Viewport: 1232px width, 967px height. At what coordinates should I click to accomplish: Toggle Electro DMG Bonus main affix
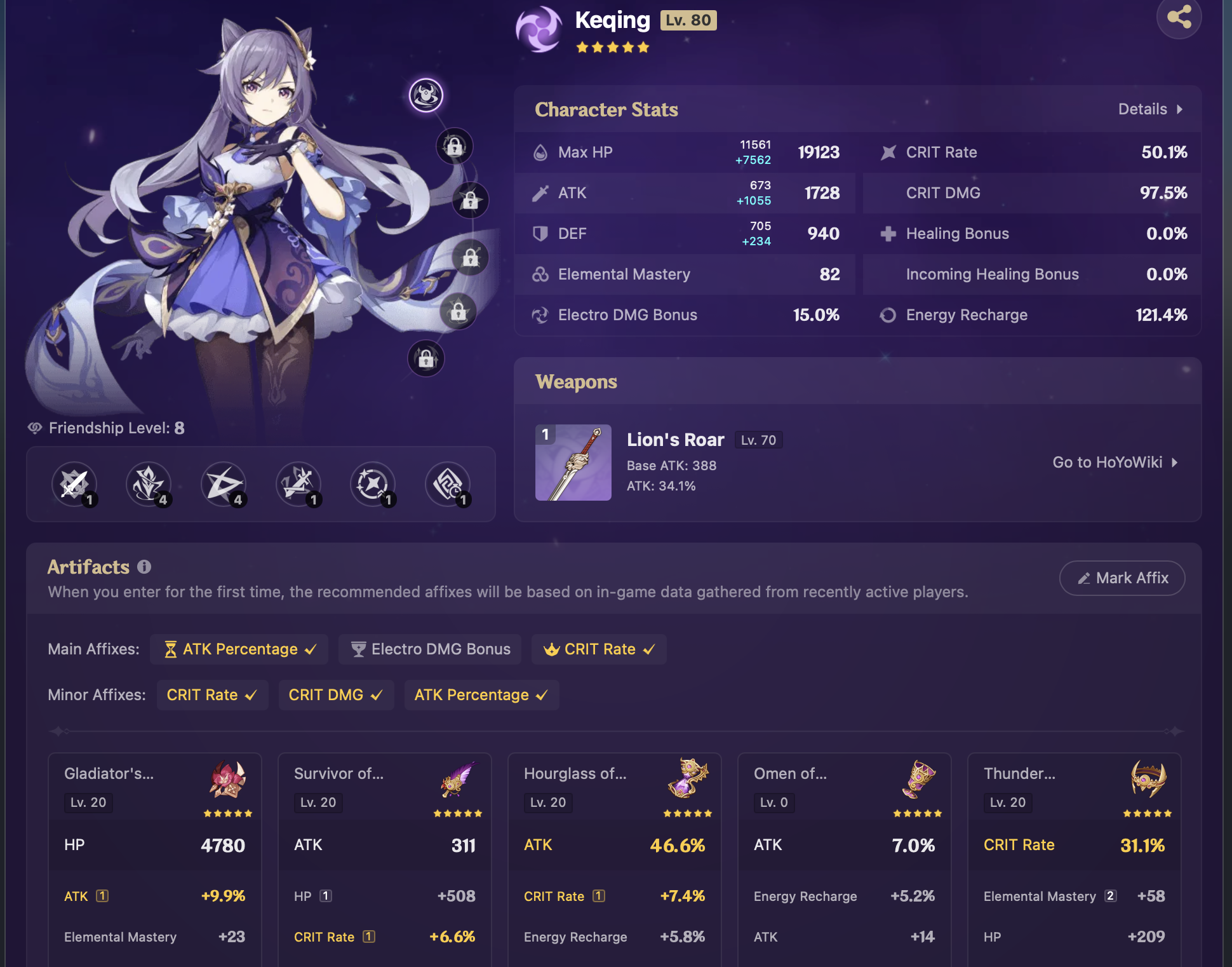(x=430, y=649)
